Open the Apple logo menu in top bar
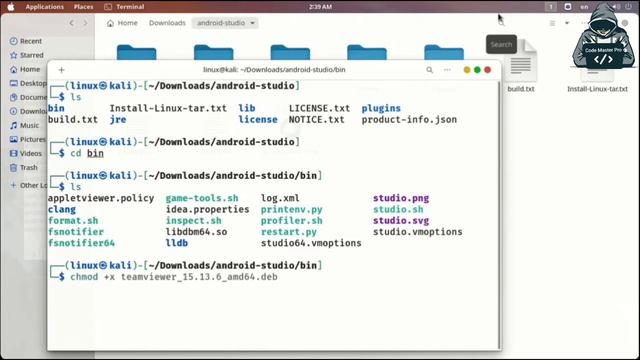This screenshot has height=360, width=640. pyautogui.click(x=11, y=7)
